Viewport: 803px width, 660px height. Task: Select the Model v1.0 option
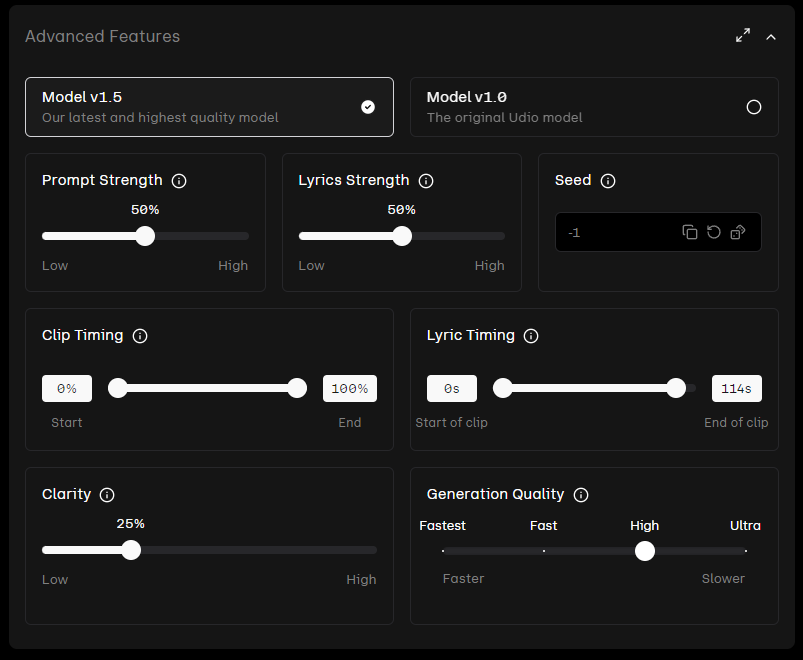point(594,107)
